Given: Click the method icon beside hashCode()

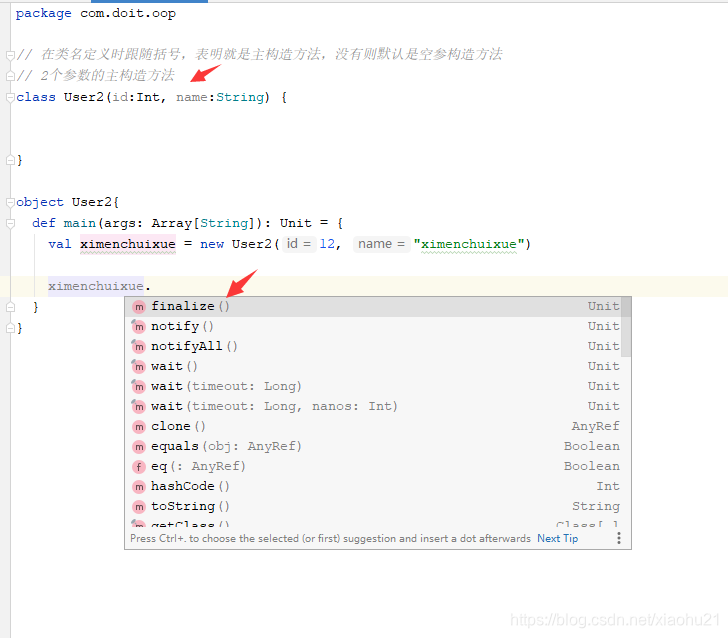Looking at the screenshot, I should (139, 487).
